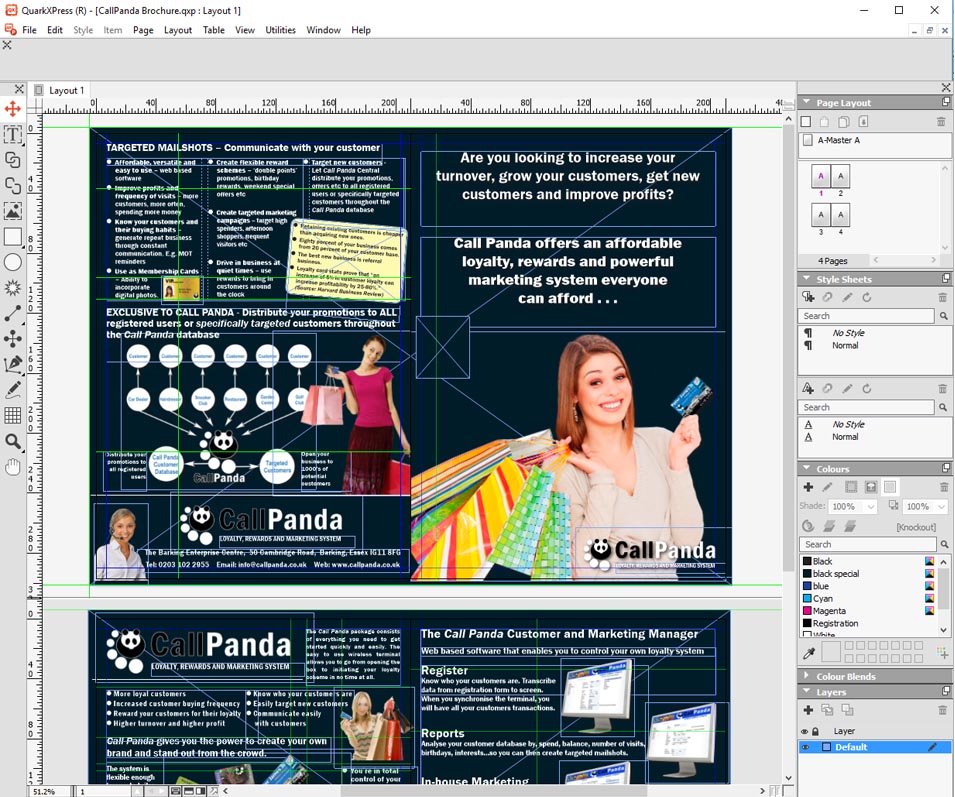This screenshot has height=797, width=955.
Task: Select the Starburst tool
Action: pos(13,288)
